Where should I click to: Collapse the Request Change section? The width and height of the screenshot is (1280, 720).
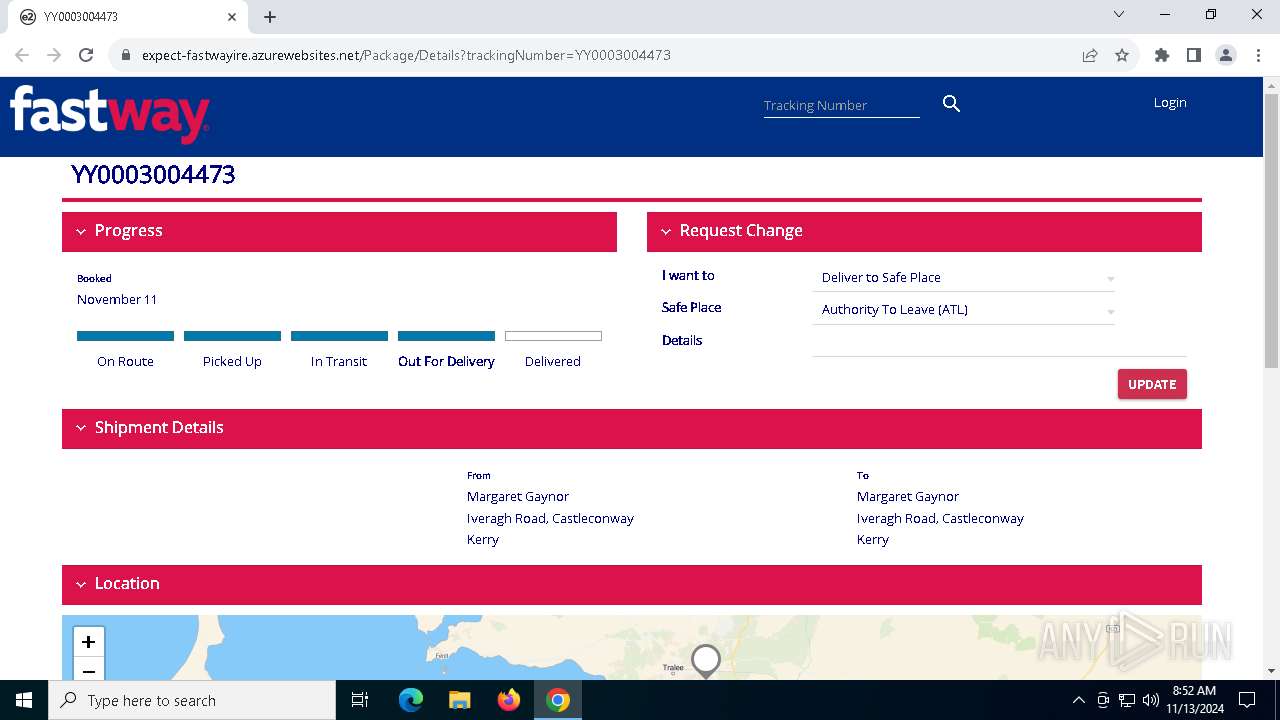click(x=666, y=231)
